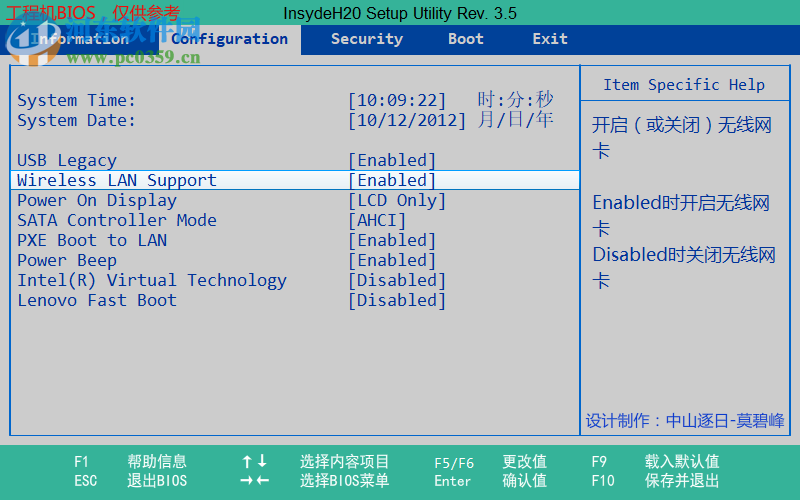This screenshot has height=500, width=800.
Task: Click the F5/F6 更改值 hint
Action: (x=490, y=462)
